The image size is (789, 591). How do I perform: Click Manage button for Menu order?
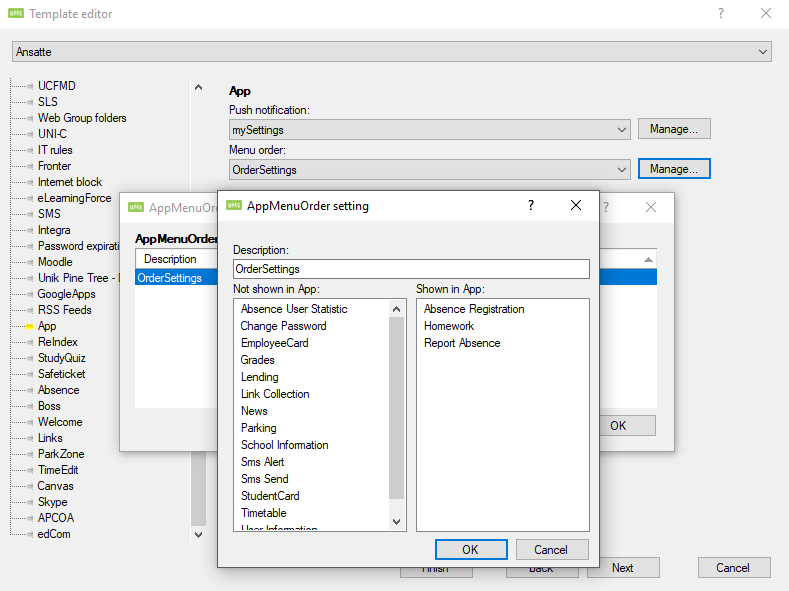point(674,169)
